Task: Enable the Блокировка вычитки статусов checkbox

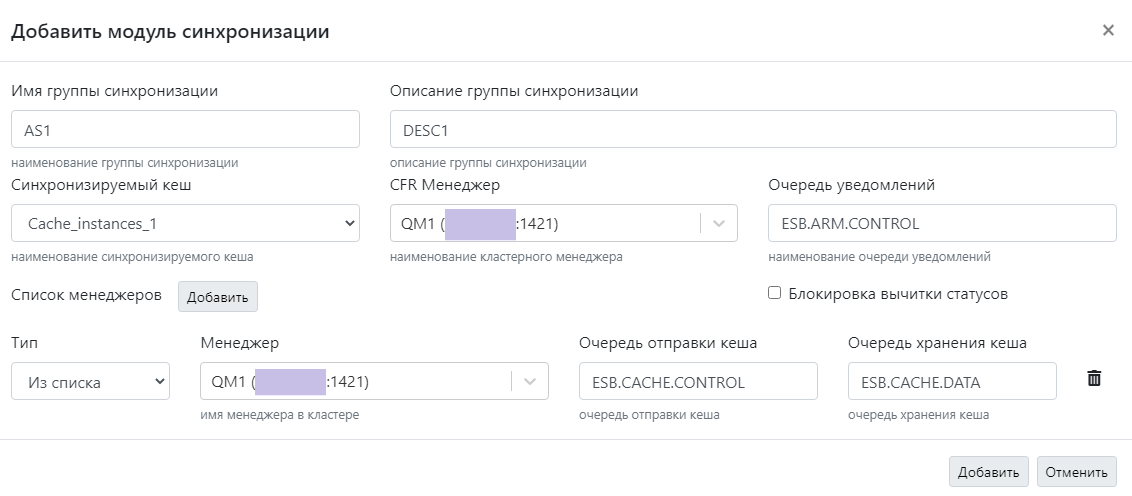Action: pyautogui.click(x=774, y=293)
